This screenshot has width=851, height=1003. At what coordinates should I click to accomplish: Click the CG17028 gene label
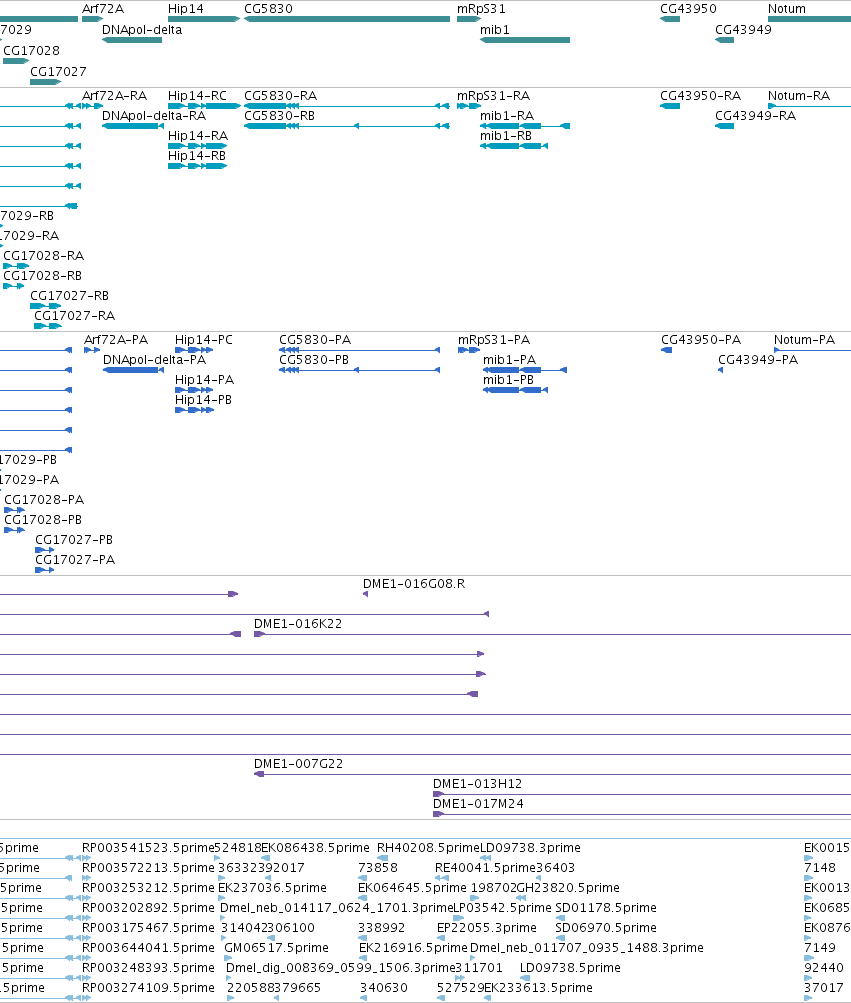tap(31, 51)
